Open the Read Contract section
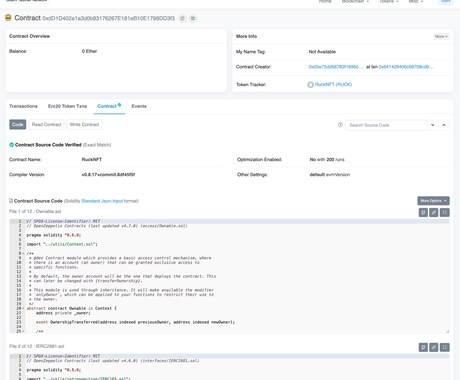 pyautogui.click(x=46, y=125)
